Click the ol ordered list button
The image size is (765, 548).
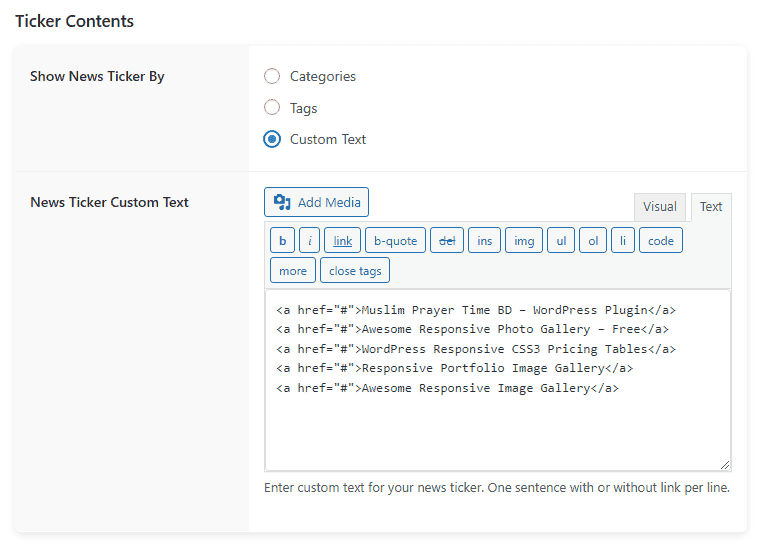(x=593, y=240)
